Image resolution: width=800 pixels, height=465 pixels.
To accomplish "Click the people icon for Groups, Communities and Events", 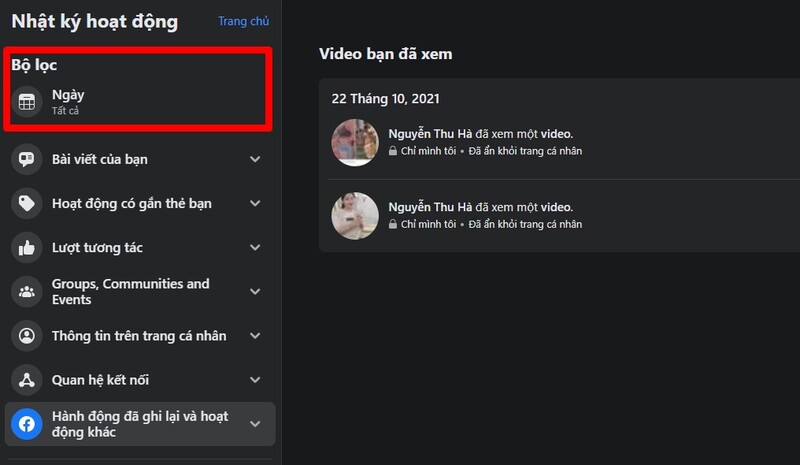I will click(x=27, y=291).
